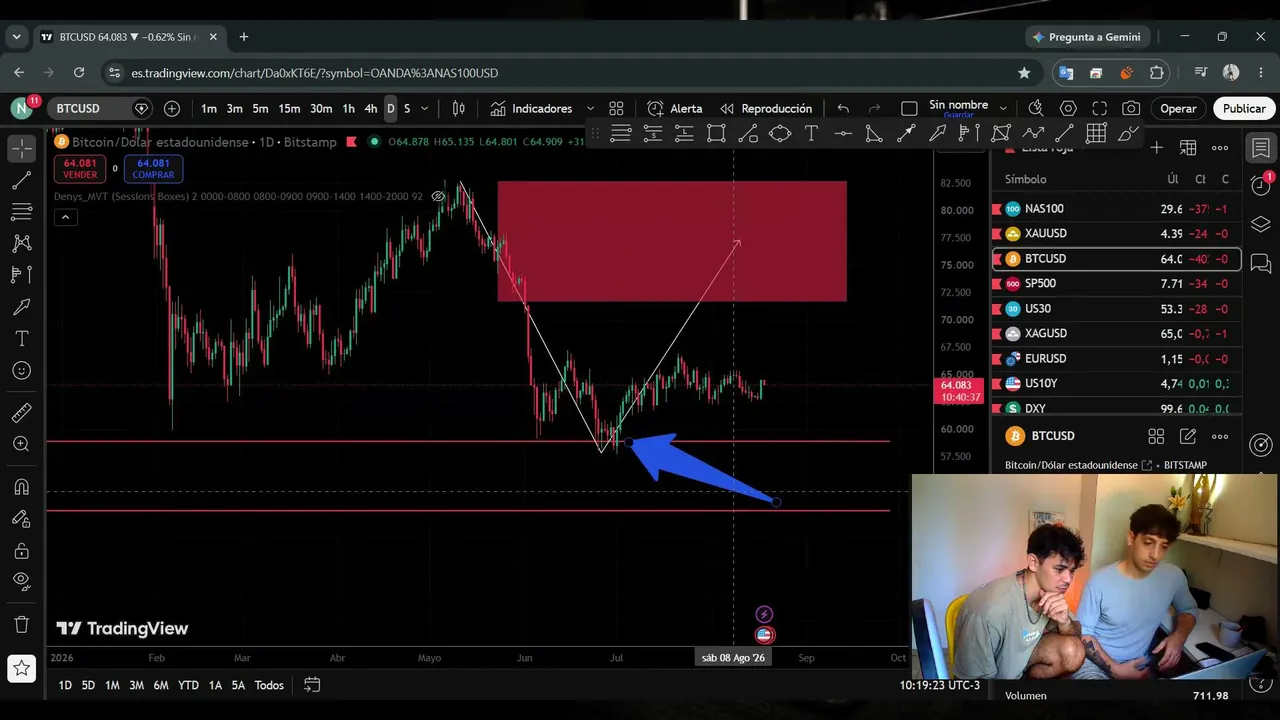Open the advanced watchlist view icon

[x=1188, y=147]
